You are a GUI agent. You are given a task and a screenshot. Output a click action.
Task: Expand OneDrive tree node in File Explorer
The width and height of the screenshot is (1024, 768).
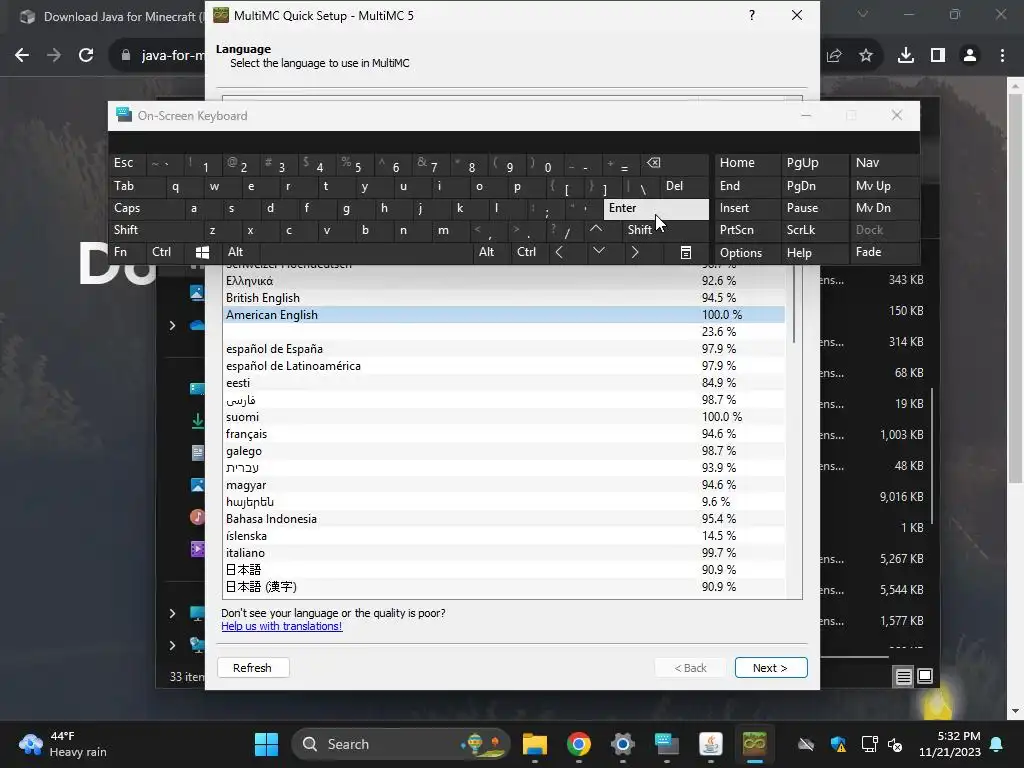pyautogui.click(x=172, y=325)
